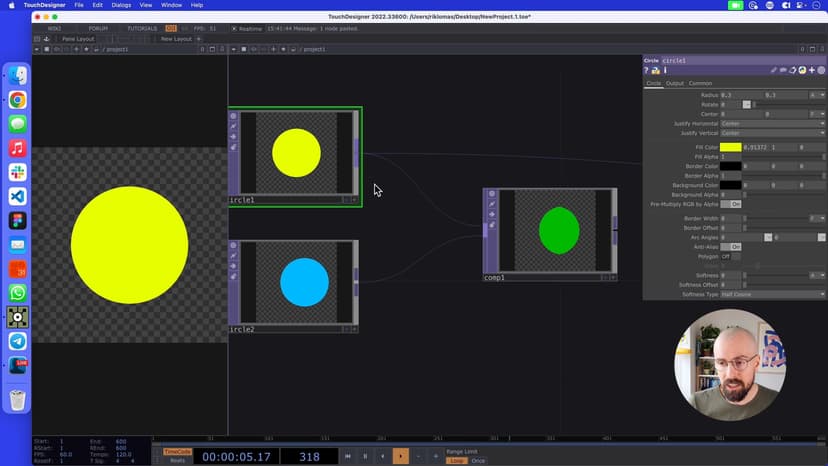Open operator help question mark icon
This screenshot has width=828, height=466.
pyautogui.click(x=647, y=71)
